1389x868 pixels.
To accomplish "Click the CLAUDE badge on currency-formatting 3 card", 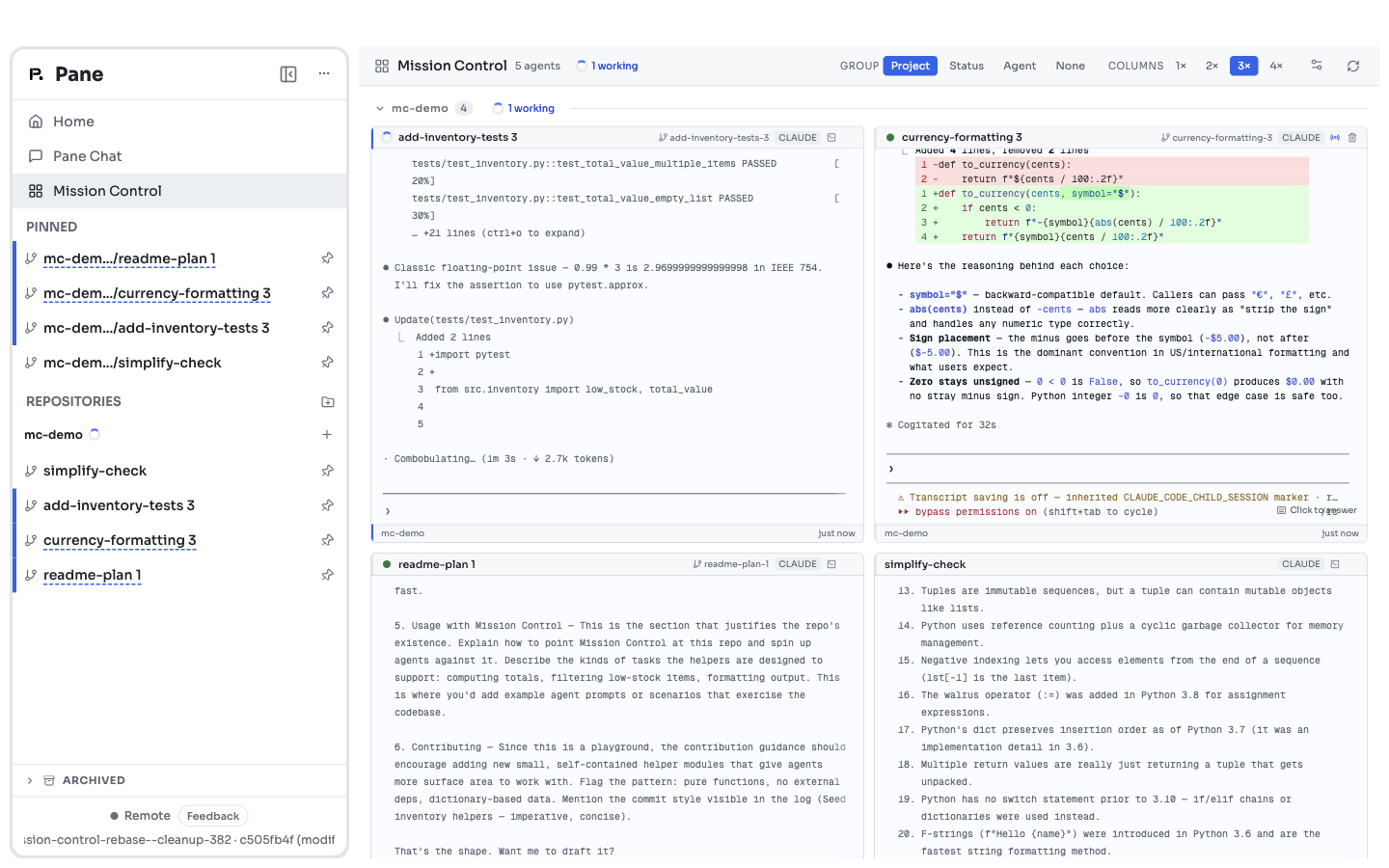I will tap(1301, 138).
